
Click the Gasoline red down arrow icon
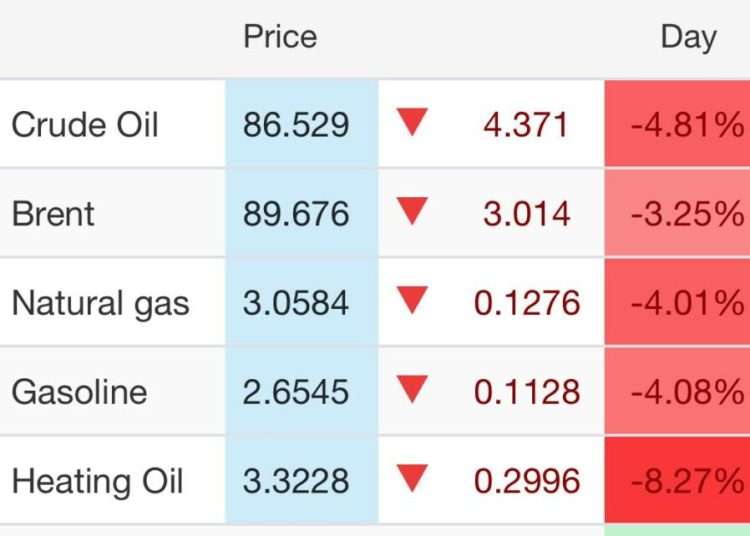[x=412, y=389]
